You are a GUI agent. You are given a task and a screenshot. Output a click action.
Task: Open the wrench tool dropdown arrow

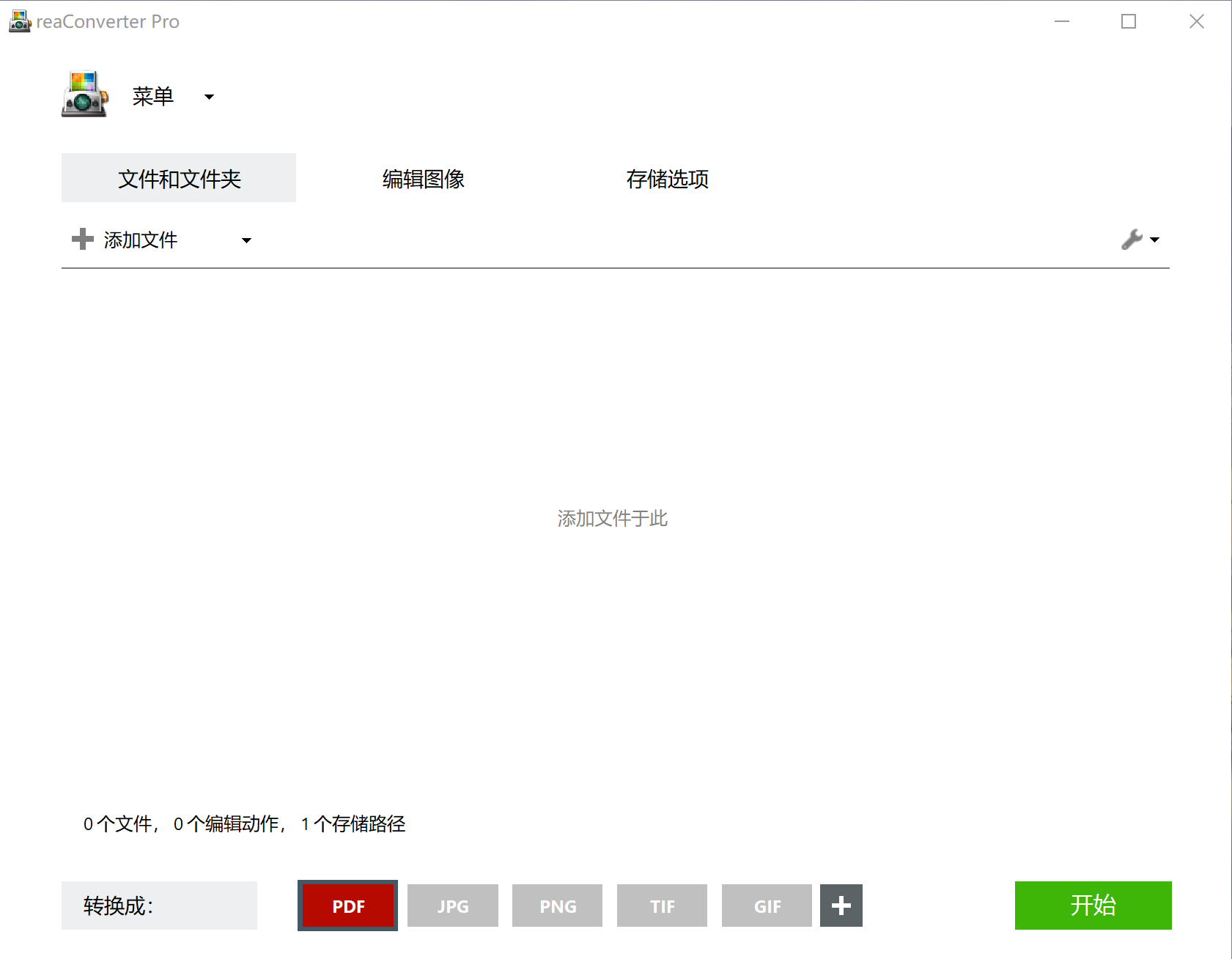[1154, 240]
